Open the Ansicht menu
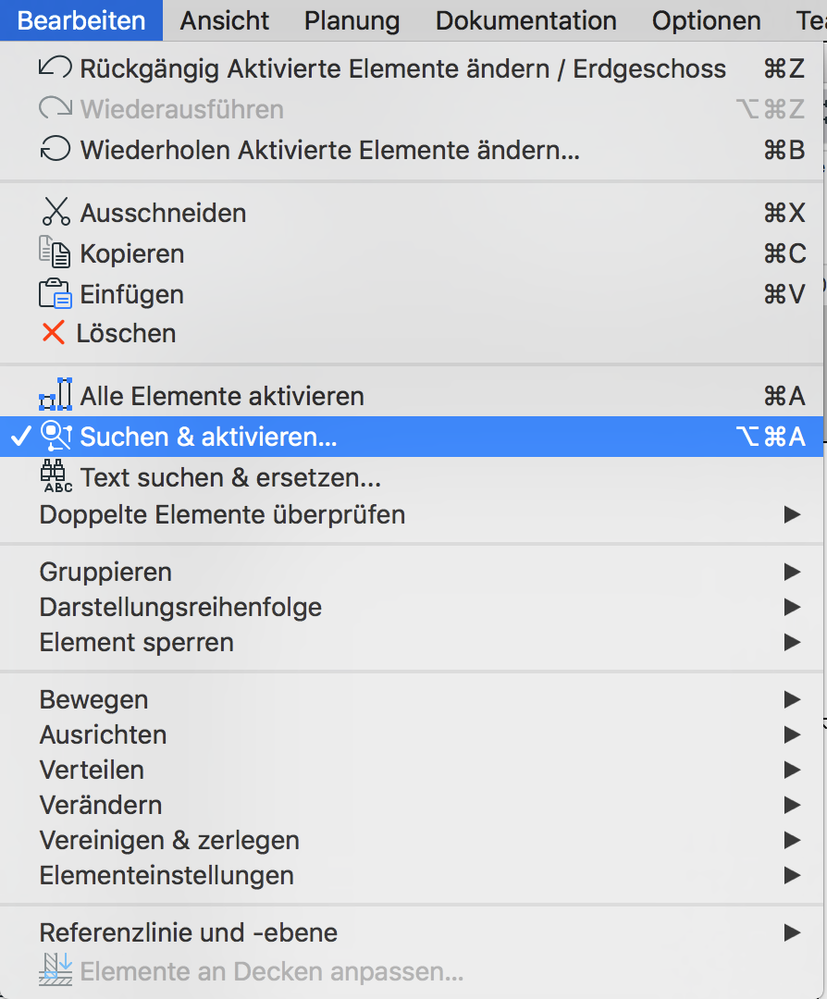 click(225, 20)
